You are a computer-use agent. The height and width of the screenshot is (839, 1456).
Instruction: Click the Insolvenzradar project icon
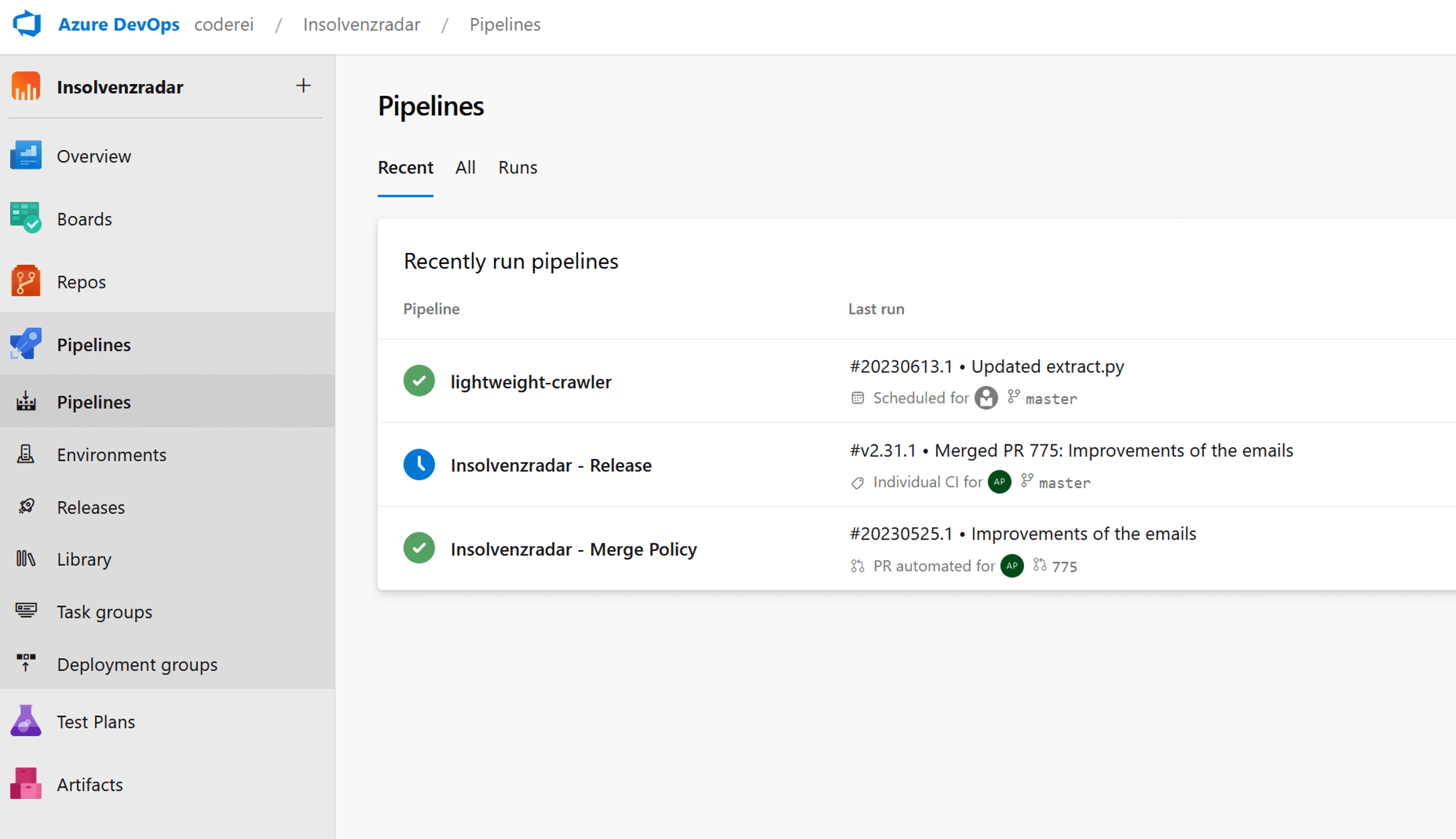[26, 86]
